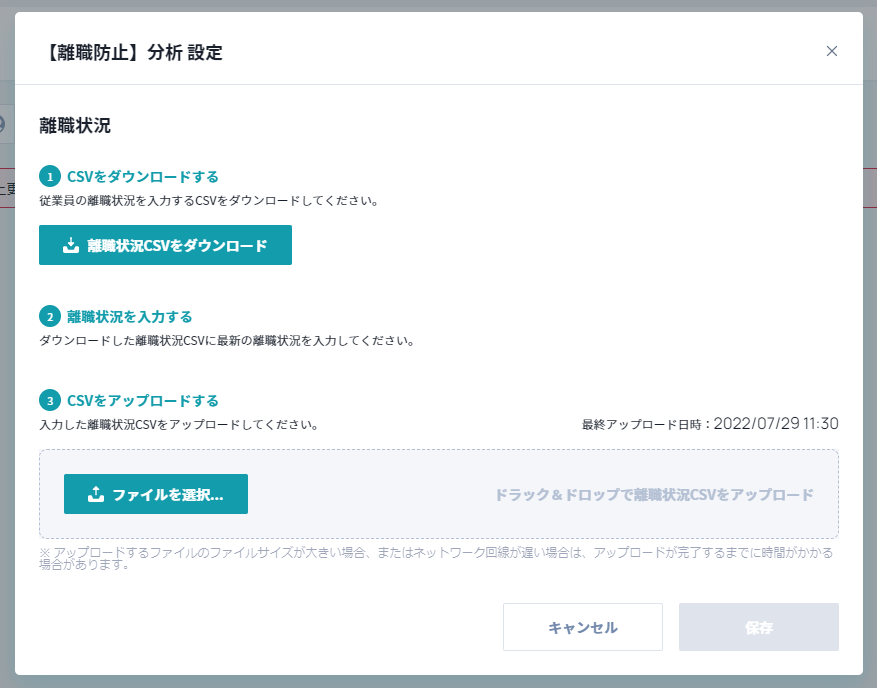Viewport: 877px width, 688px height.
Task: Click the 離職状況 section title
Action: click(75, 125)
